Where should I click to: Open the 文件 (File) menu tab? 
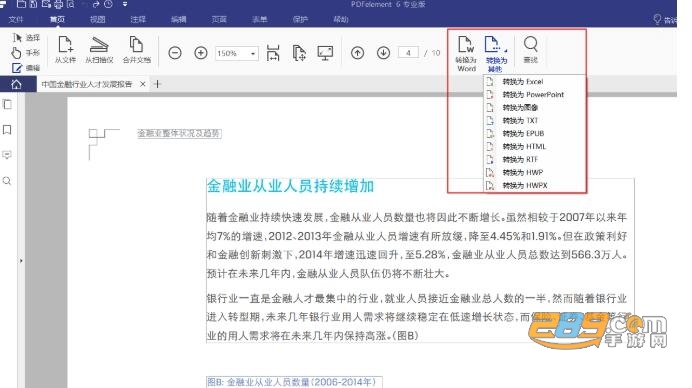16,19
